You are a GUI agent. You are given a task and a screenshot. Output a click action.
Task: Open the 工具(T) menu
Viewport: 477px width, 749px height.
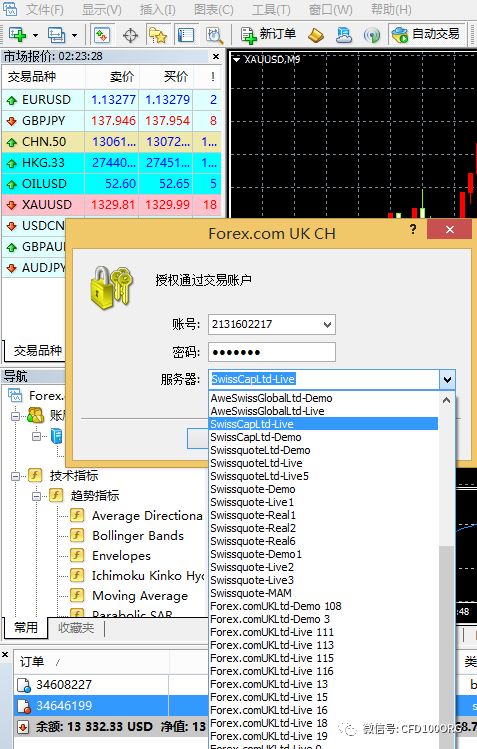271,9
